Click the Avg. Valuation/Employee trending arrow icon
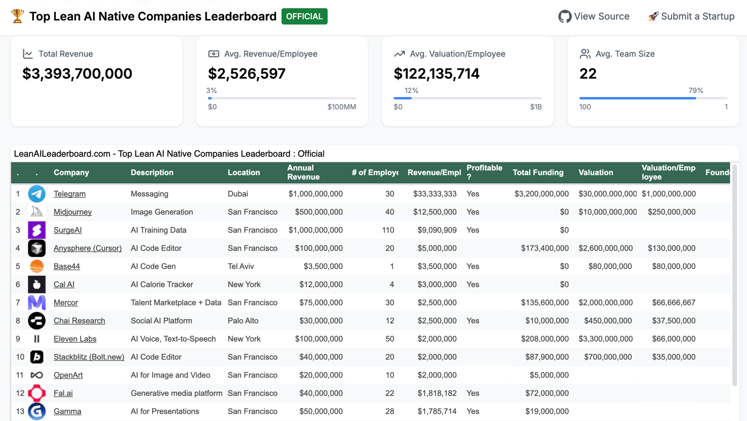 [x=399, y=54]
